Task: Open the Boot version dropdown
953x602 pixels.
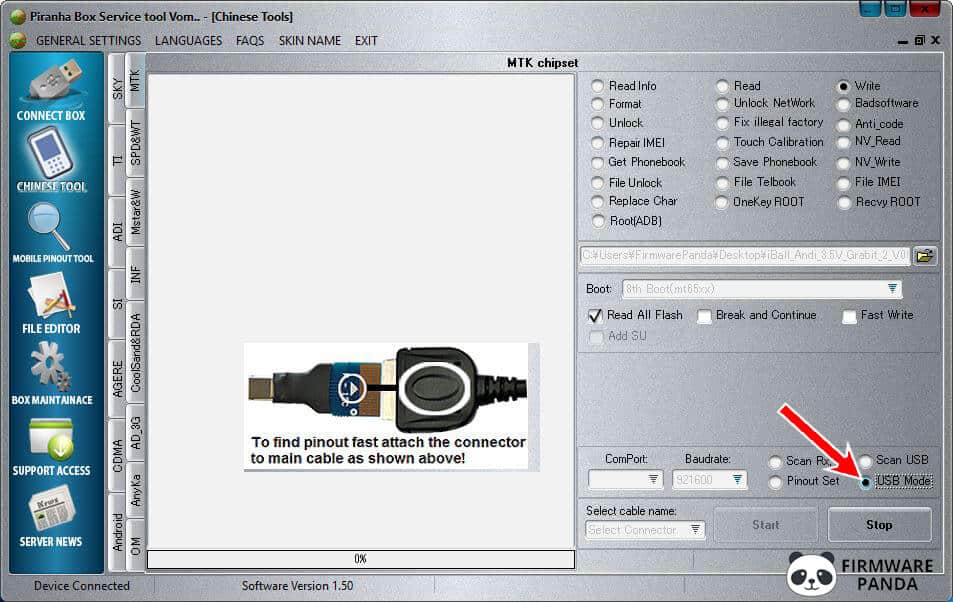Action: pyautogui.click(x=890, y=288)
